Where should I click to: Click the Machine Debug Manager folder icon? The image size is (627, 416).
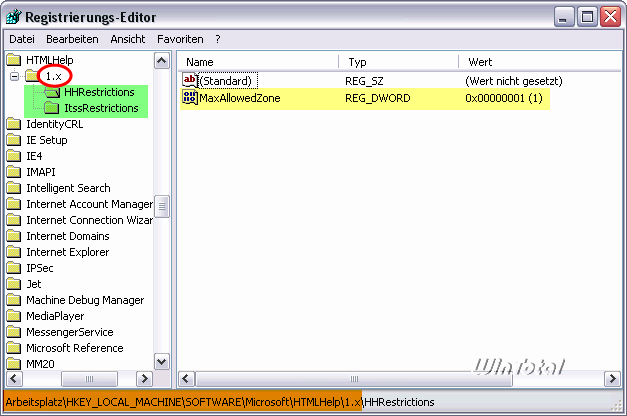(x=14, y=300)
